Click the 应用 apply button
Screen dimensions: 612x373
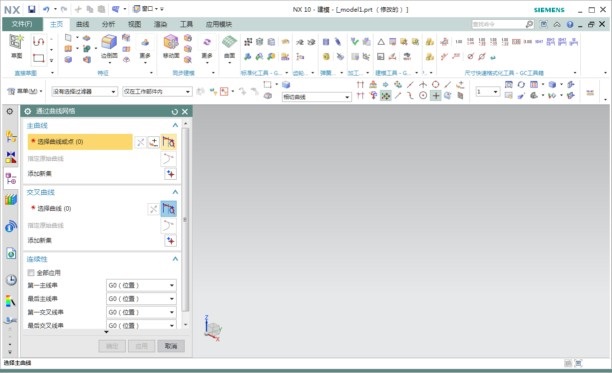pos(141,346)
